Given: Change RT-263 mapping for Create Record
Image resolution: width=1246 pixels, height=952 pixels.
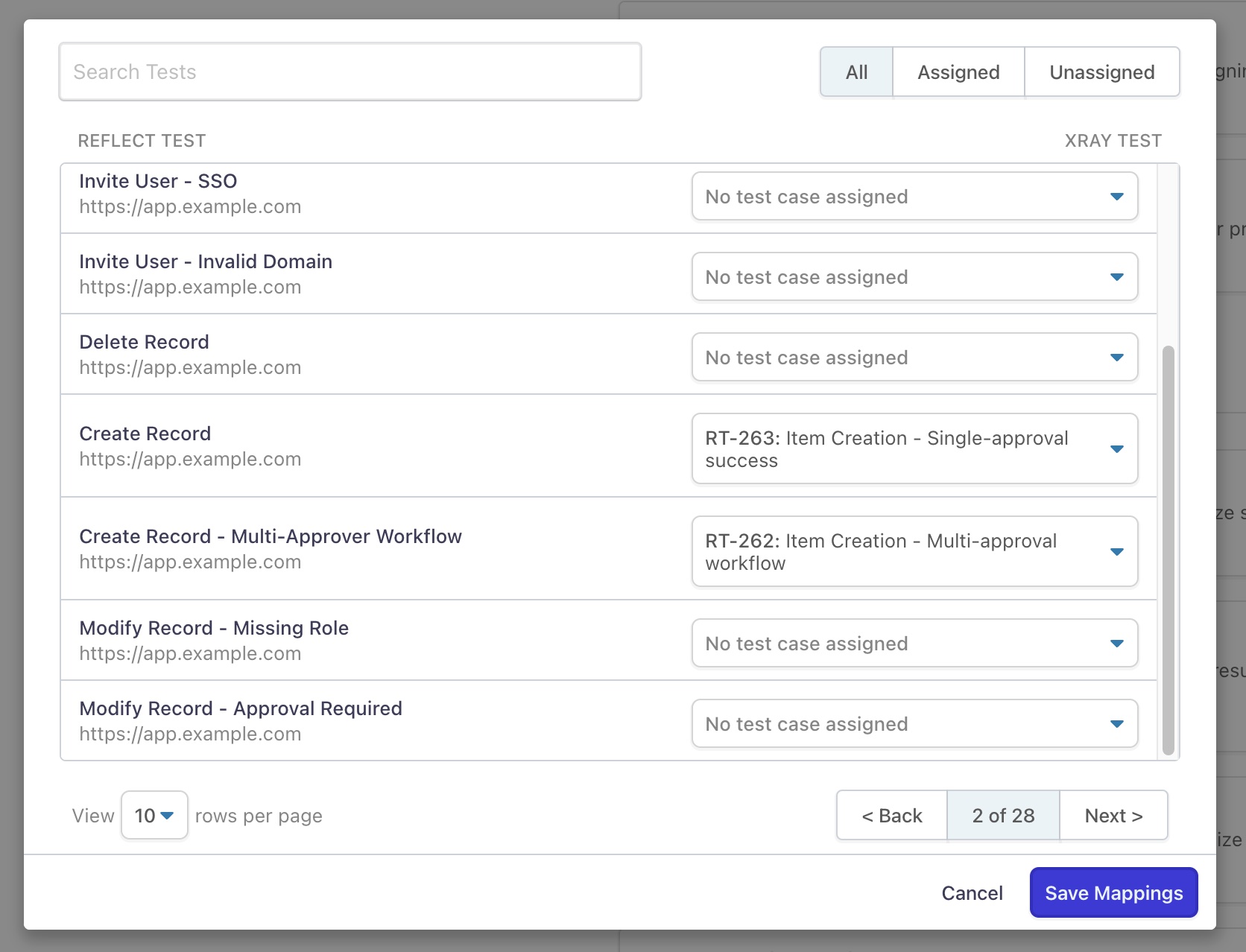Looking at the screenshot, I should tap(914, 449).
